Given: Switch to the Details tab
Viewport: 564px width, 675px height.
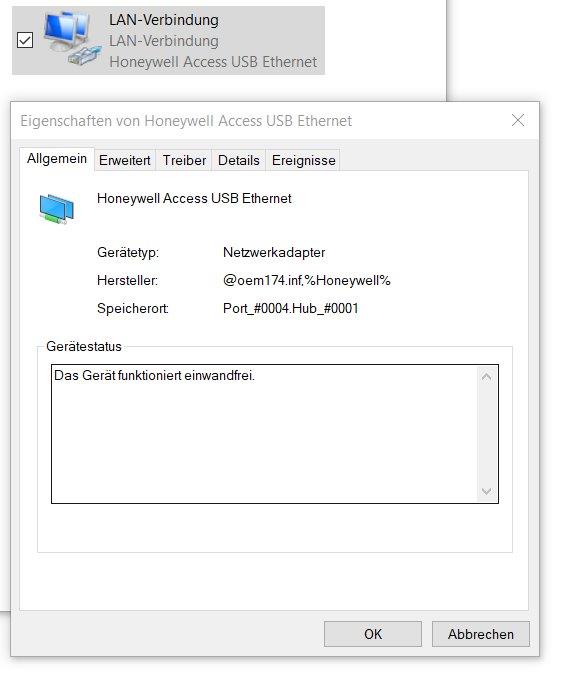Looking at the screenshot, I should pyautogui.click(x=239, y=161).
